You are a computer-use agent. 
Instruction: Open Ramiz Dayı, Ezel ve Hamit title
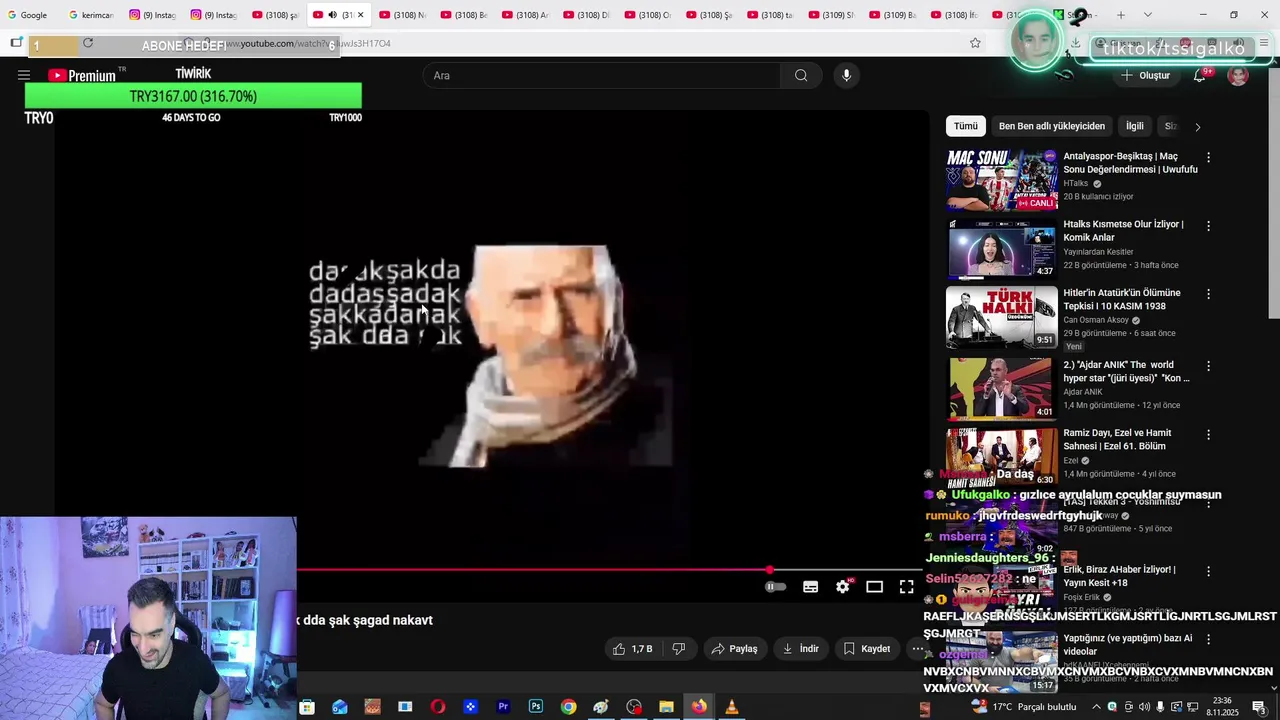pyautogui.click(x=1117, y=440)
